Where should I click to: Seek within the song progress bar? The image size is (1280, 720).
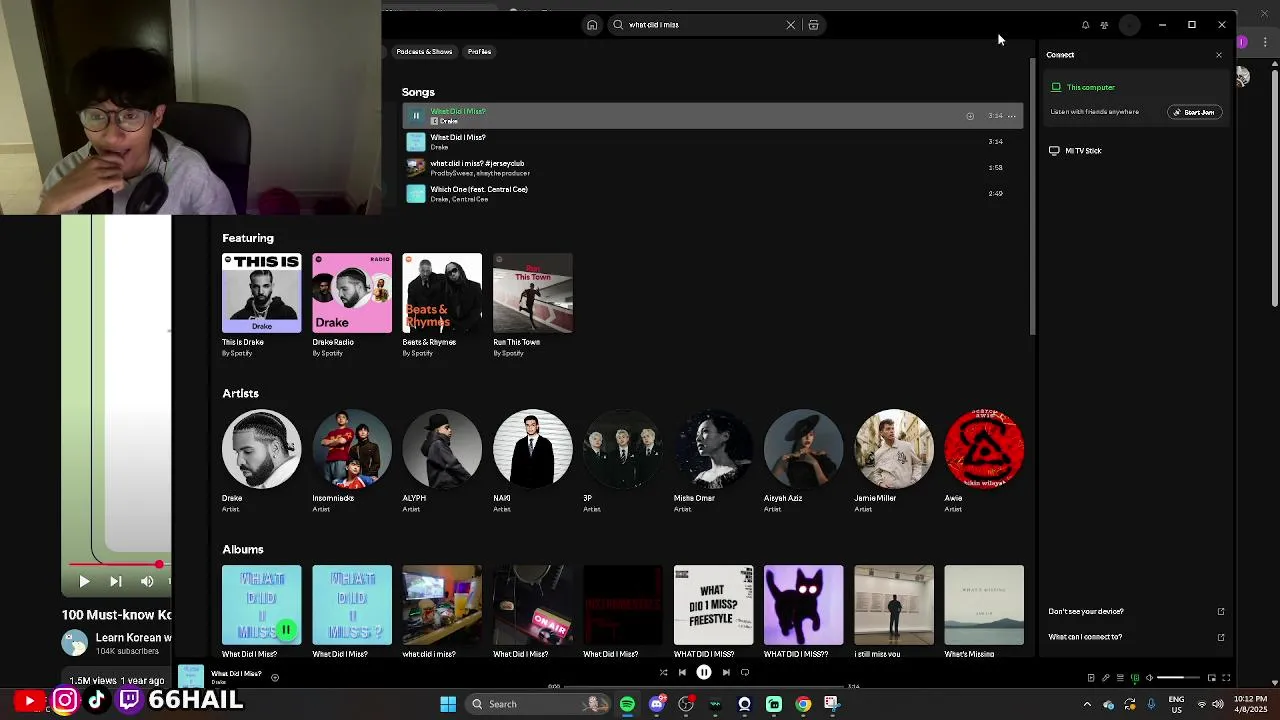click(704, 687)
